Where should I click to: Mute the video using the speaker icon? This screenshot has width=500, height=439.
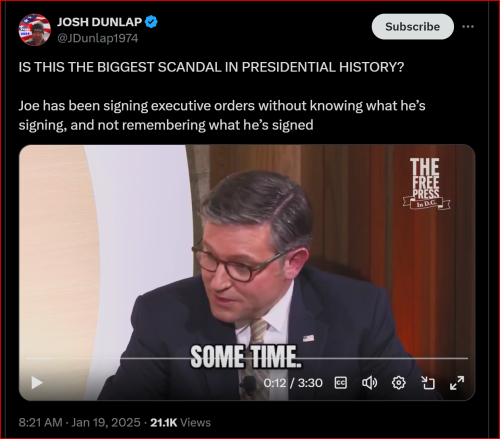point(369,383)
